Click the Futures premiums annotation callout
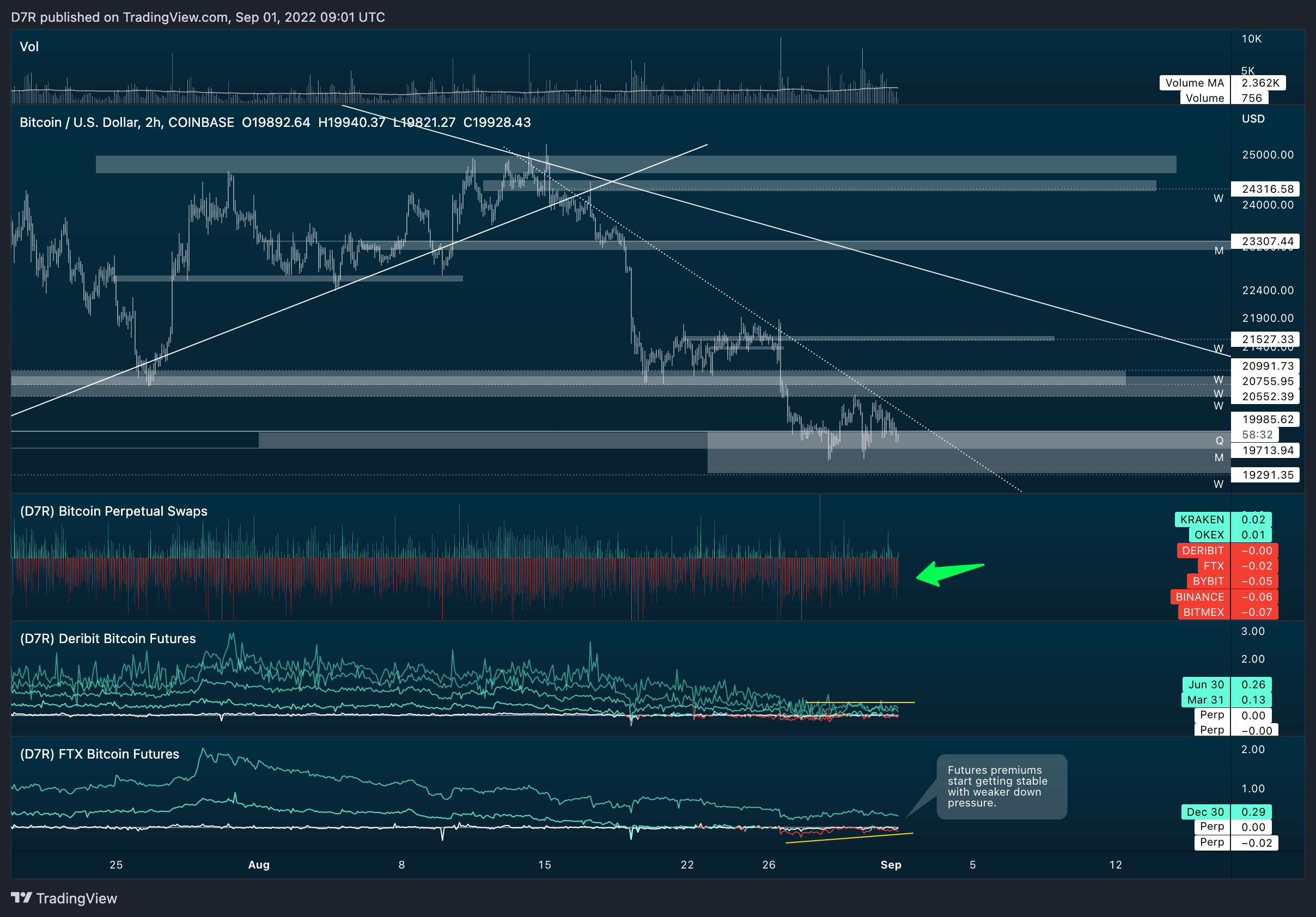The width and height of the screenshot is (1316, 917). (1001, 786)
